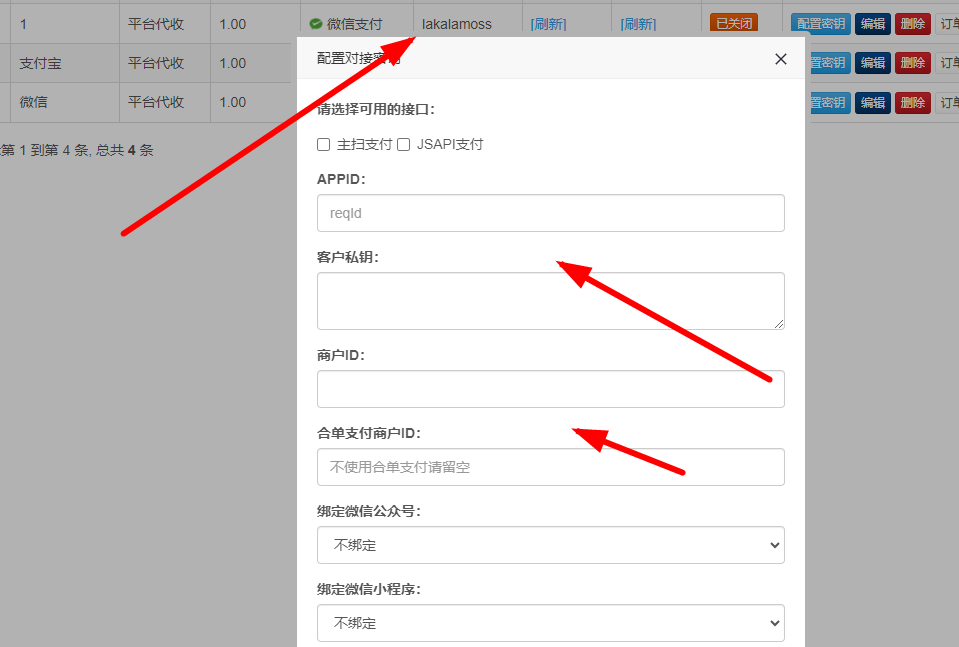959x647 pixels.
Task: Check the 主扫支付 checkbox
Action: pos(323,144)
